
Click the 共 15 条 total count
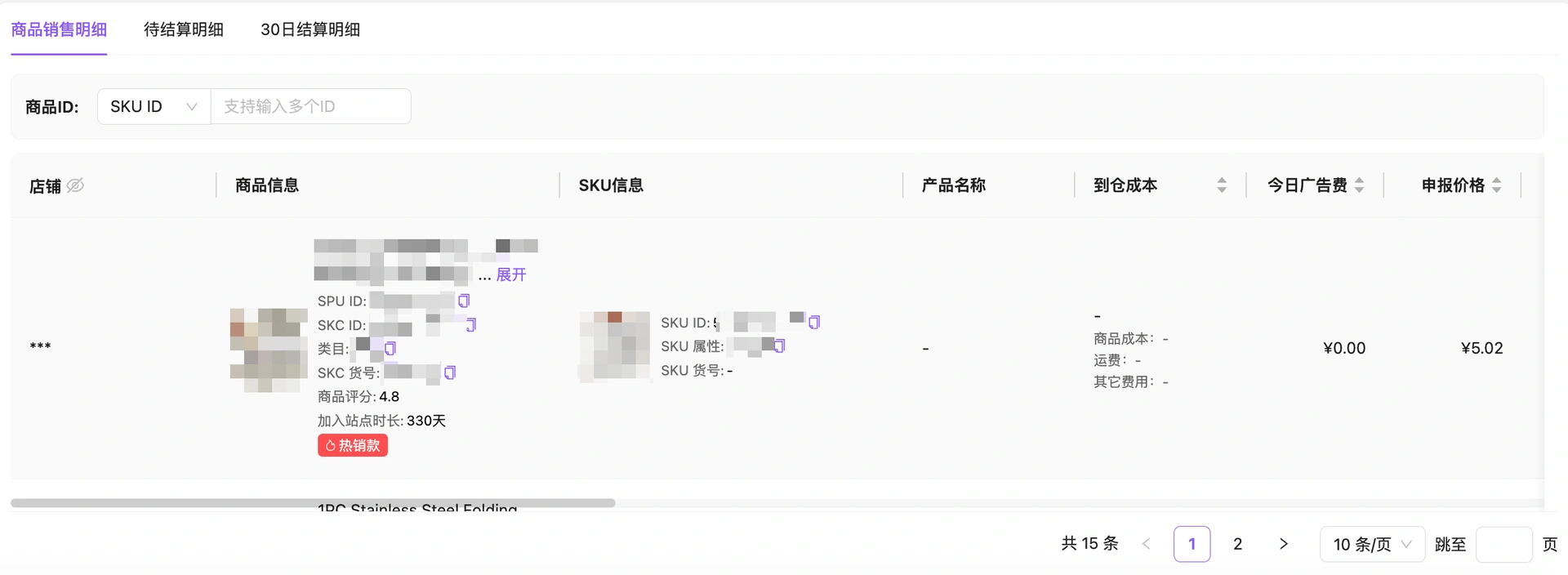point(1089,544)
